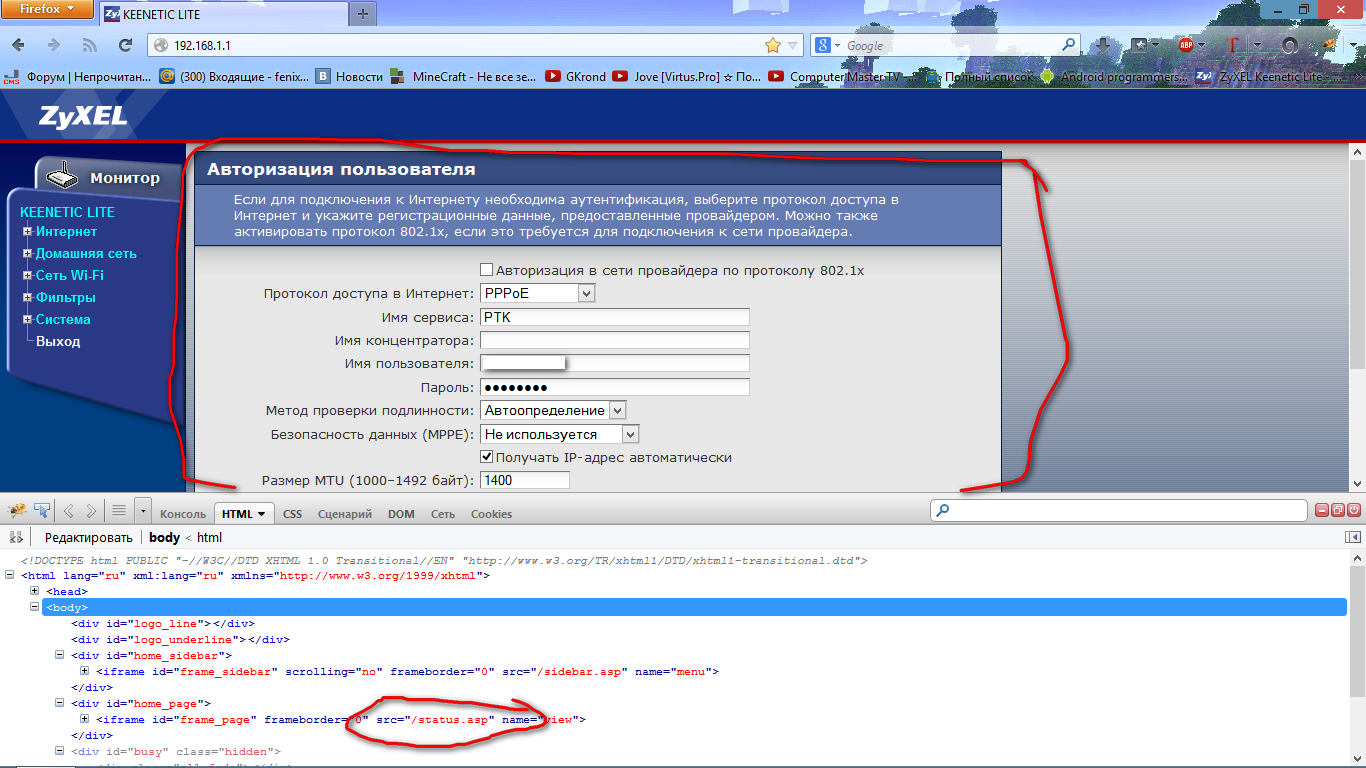Toggle the Firebug side panel
This screenshot has height=768, width=1366.
coord(1353,537)
